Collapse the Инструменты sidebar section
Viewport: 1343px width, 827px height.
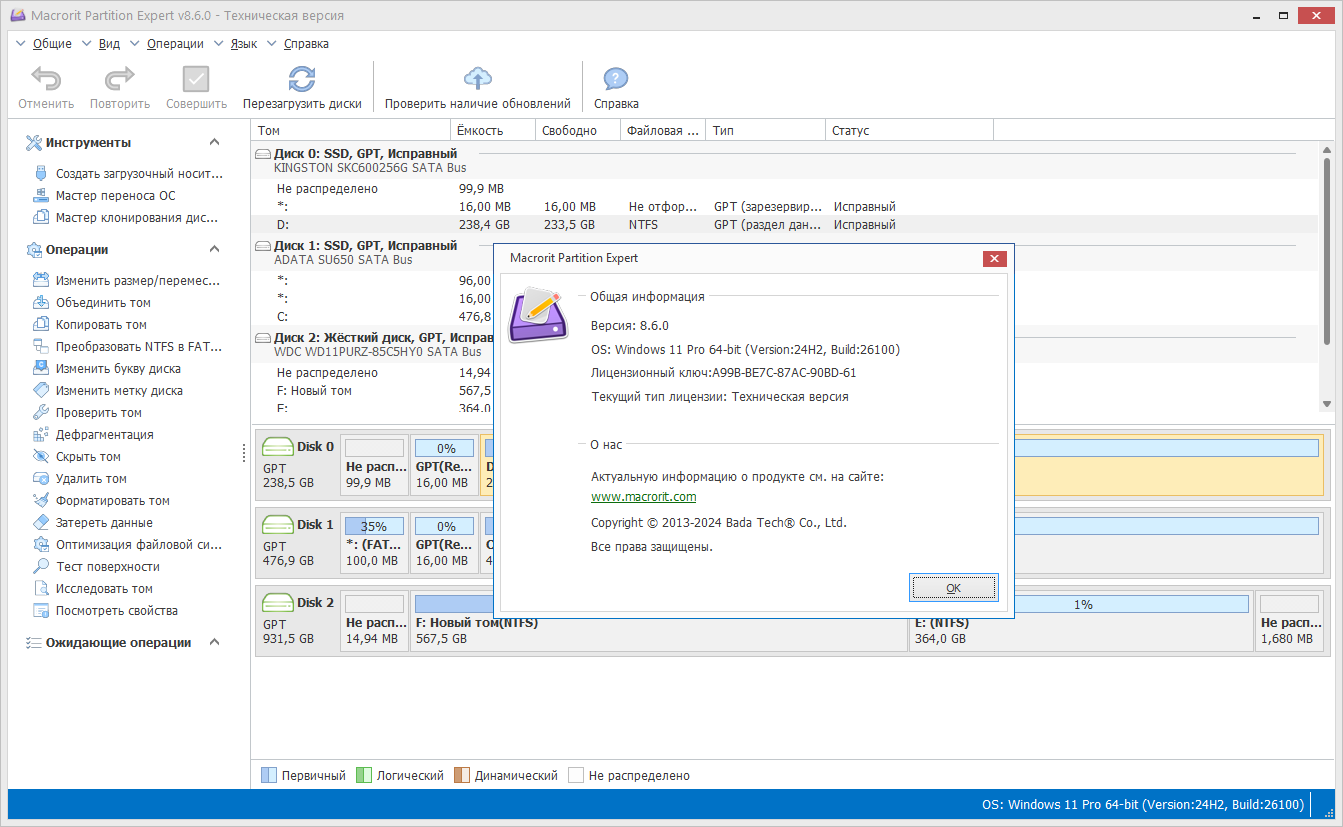214,143
